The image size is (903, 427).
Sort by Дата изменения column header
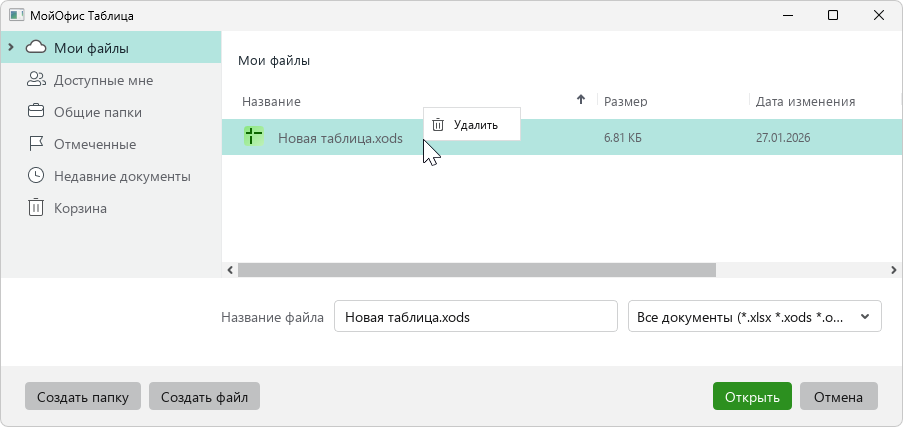(805, 101)
